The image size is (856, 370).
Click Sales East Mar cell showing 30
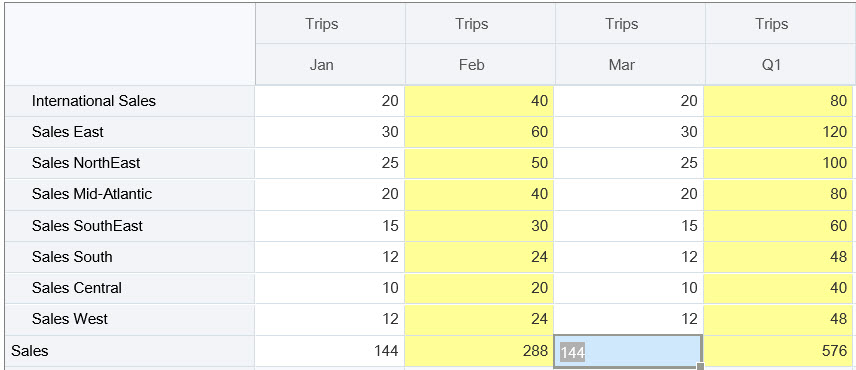629,132
